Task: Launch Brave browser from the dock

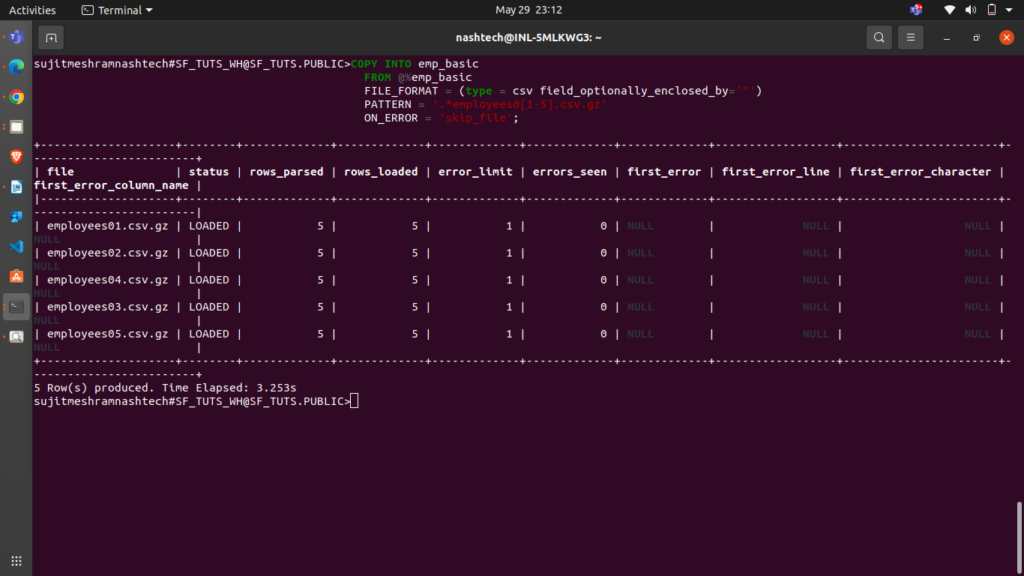Action: click(16, 157)
